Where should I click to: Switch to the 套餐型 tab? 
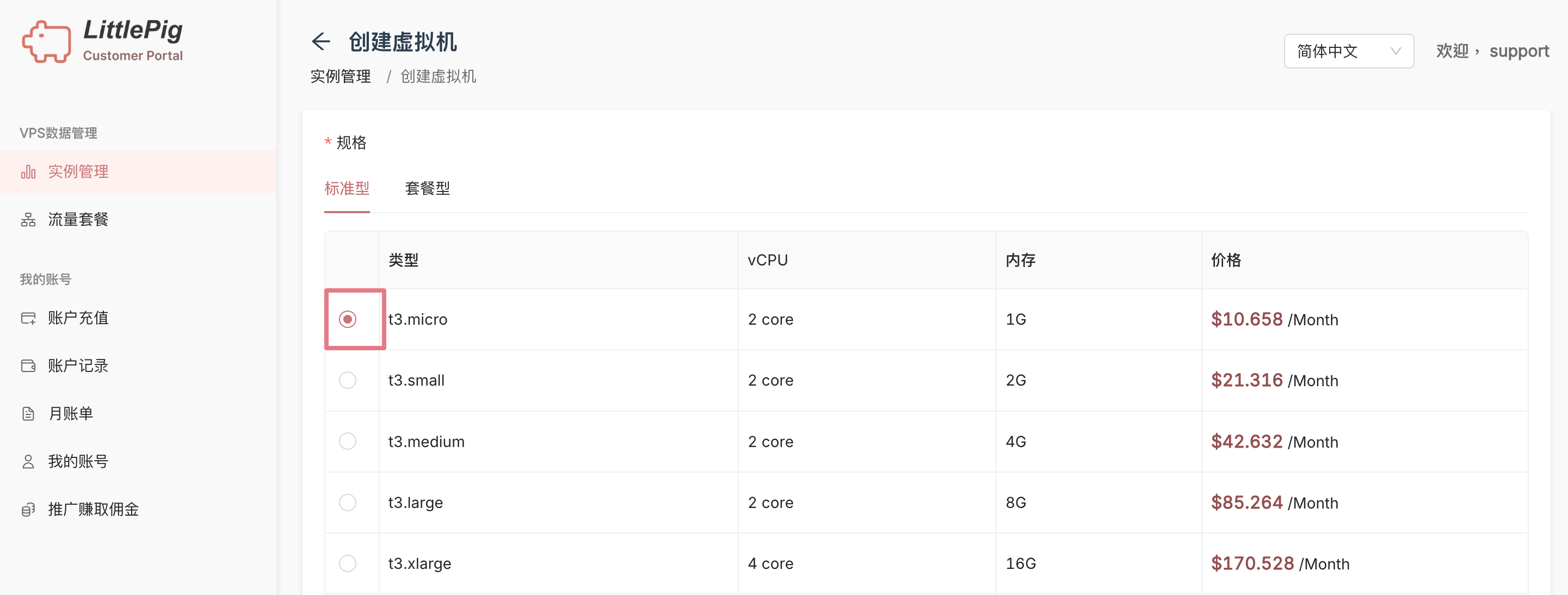point(427,189)
